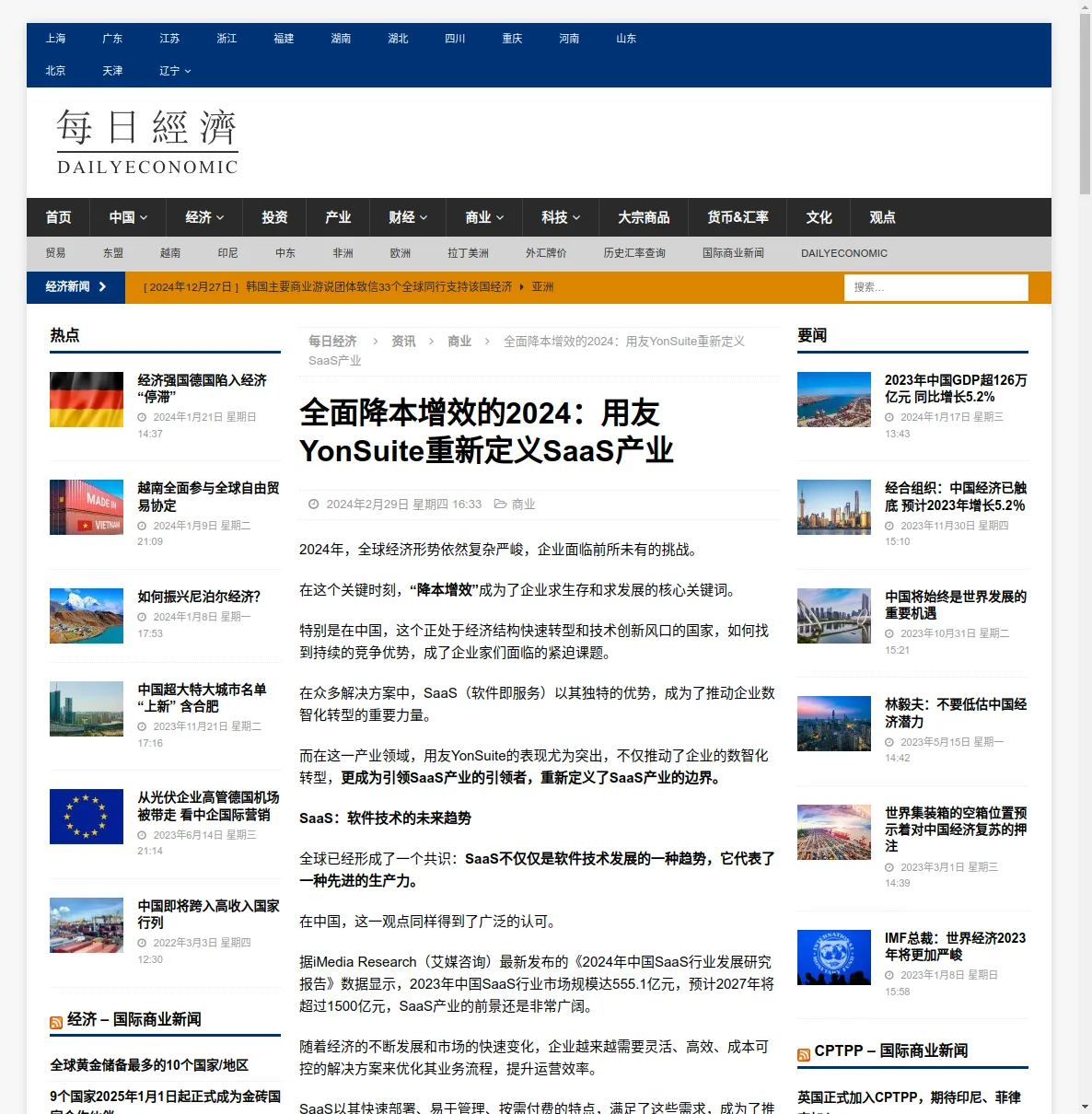This screenshot has width=1092, height=1114.
Task: Open the 货币&汇率 menu item
Action: coord(738,217)
